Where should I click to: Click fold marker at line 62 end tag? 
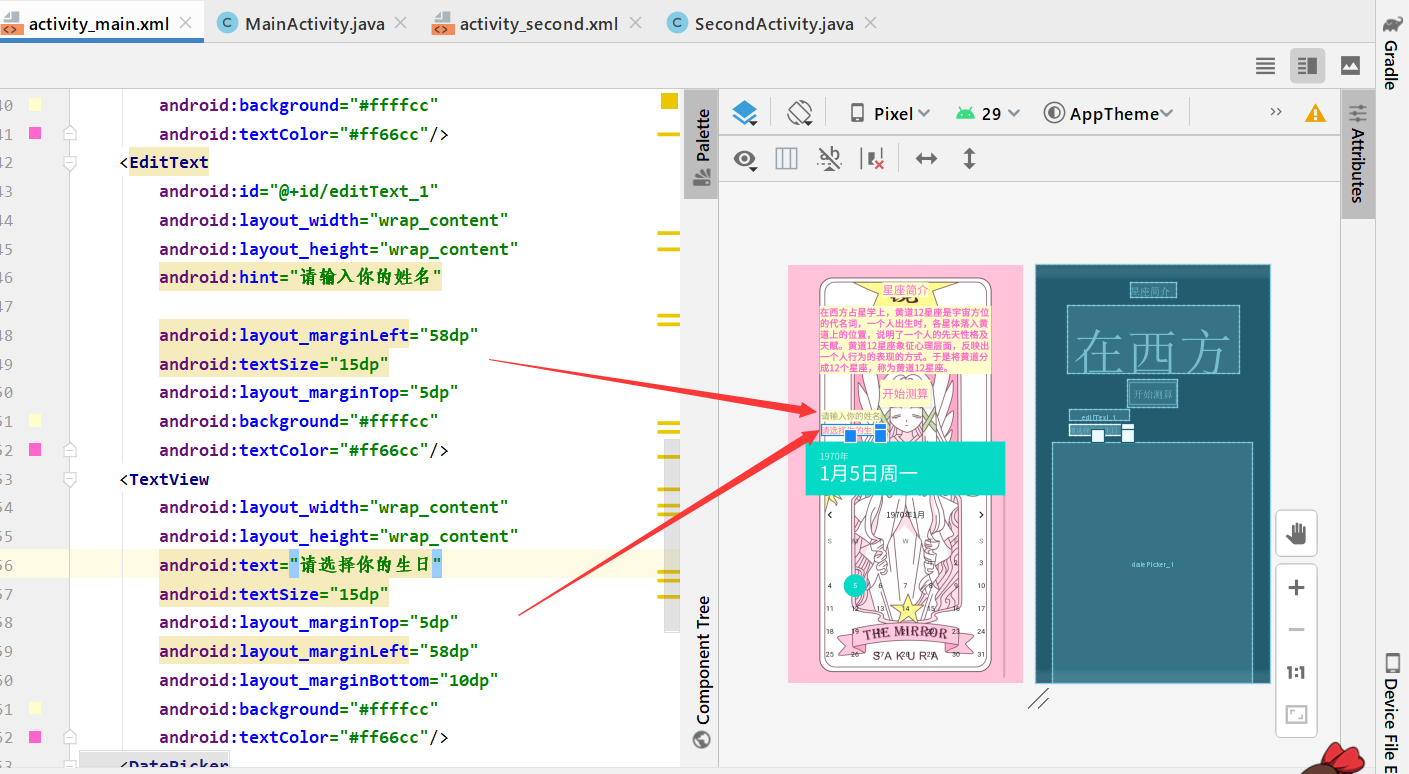69,737
